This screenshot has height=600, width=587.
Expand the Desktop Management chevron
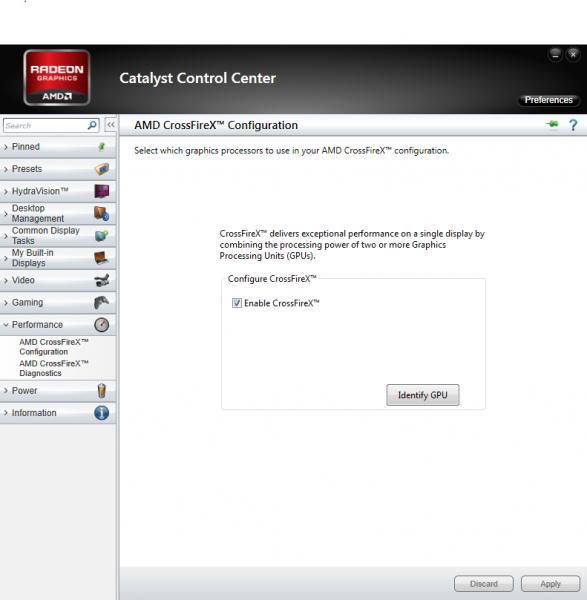click(6, 214)
